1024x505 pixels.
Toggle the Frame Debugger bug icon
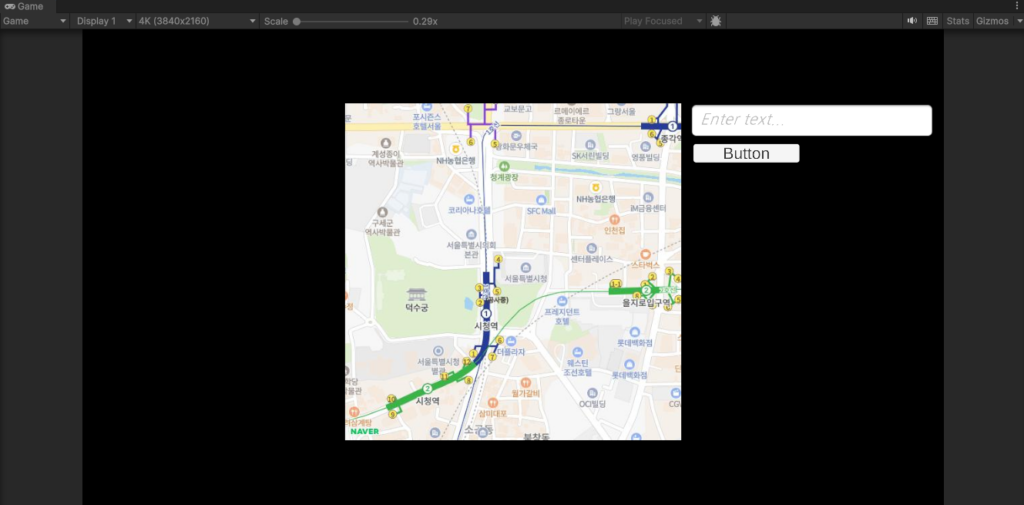716,21
